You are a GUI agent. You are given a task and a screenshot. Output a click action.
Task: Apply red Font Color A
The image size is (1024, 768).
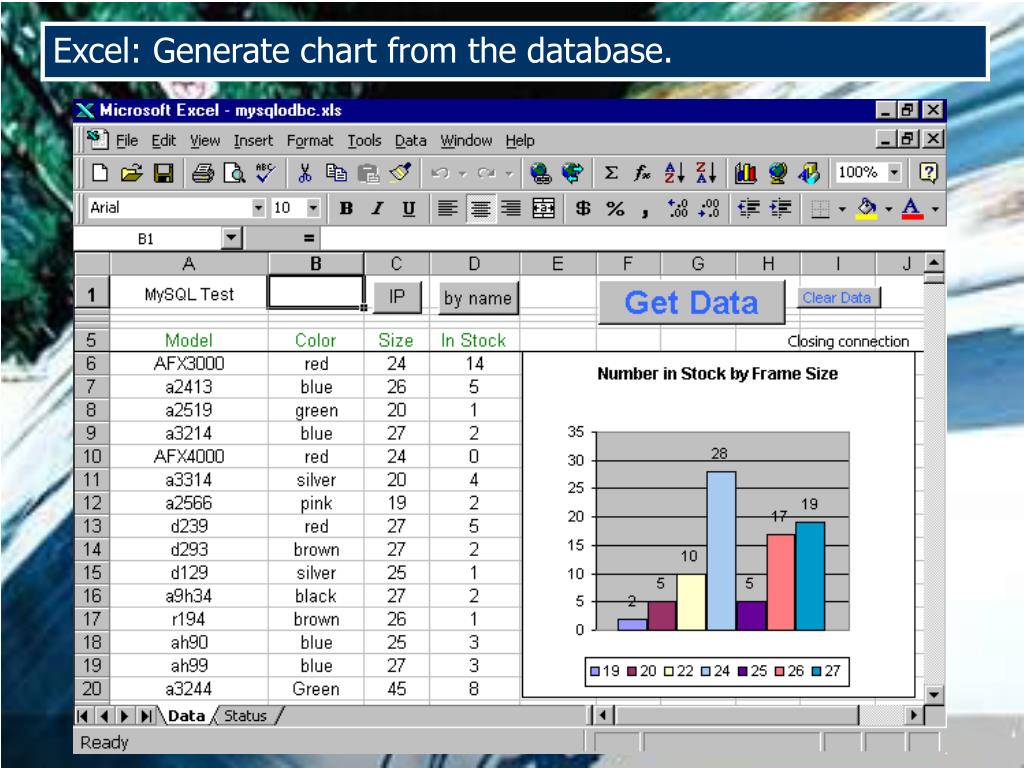coord(912,209)
